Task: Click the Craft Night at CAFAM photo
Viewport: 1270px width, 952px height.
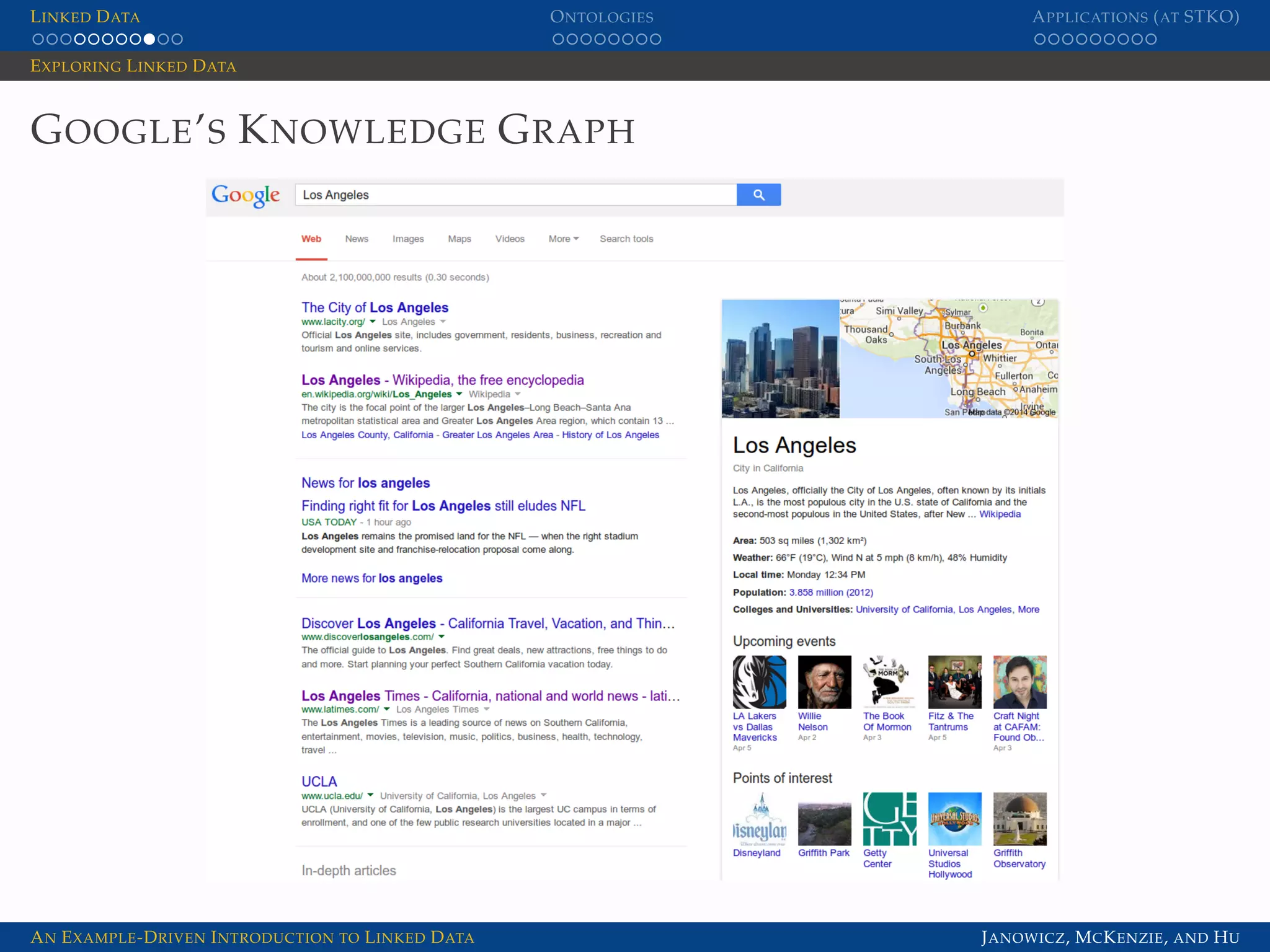Action: pos(1020,682)
